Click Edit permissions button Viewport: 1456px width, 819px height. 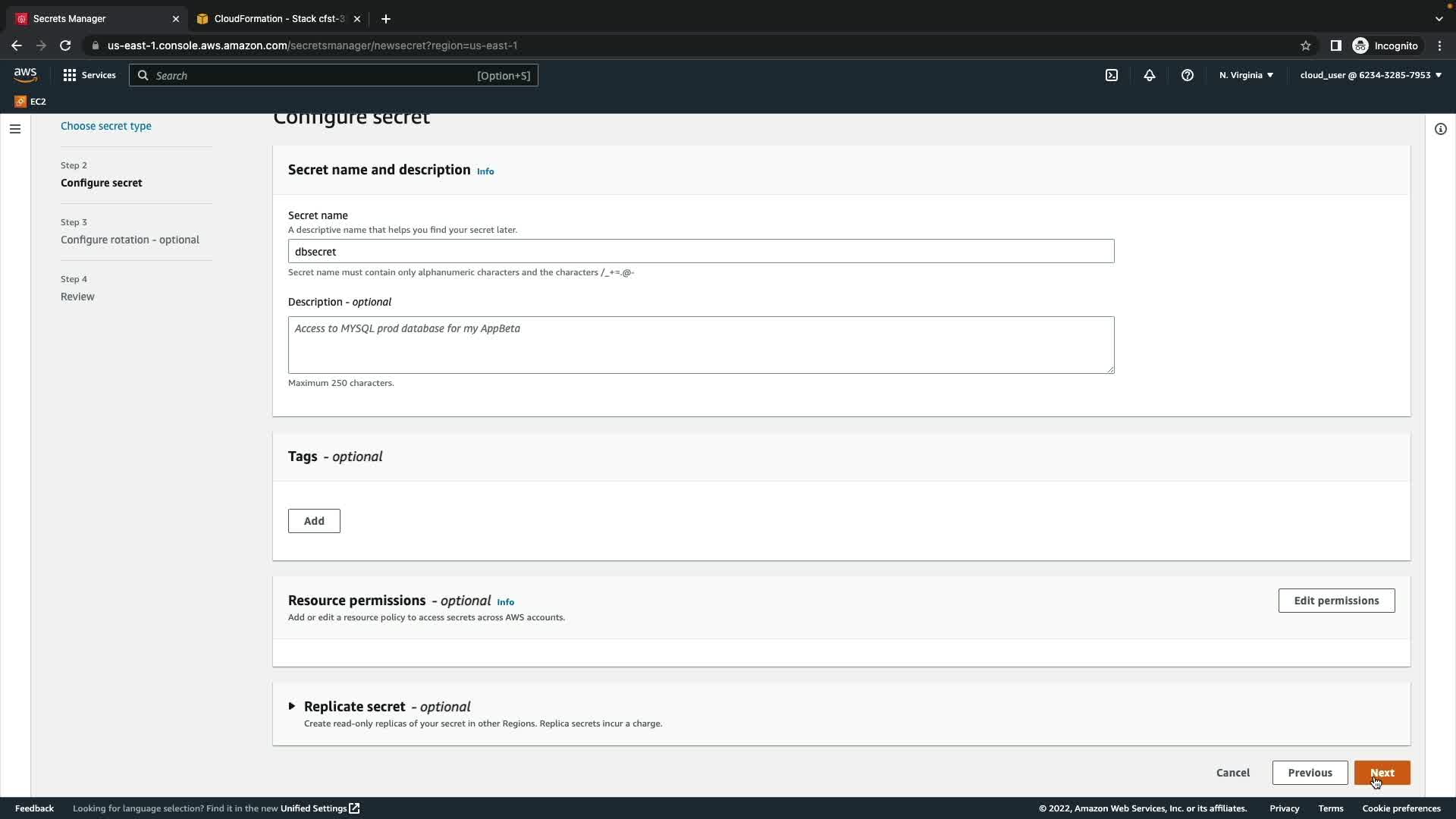[1335, 601]
